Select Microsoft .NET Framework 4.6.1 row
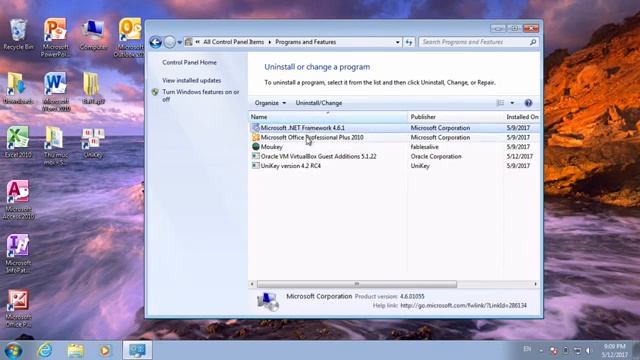This screenshot has height=360, width=640. point(394,128)
